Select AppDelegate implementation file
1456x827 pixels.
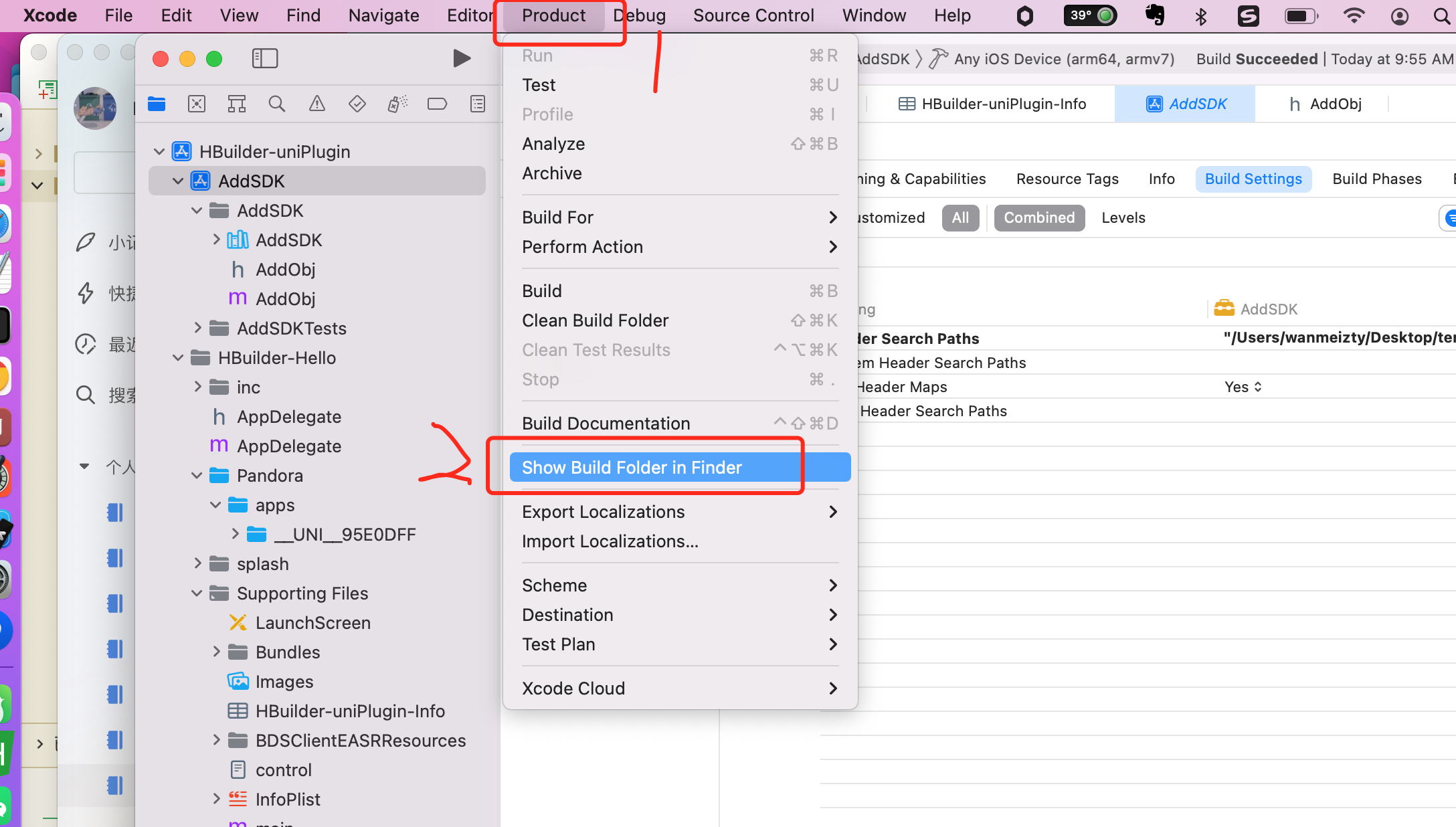(289, 446)
